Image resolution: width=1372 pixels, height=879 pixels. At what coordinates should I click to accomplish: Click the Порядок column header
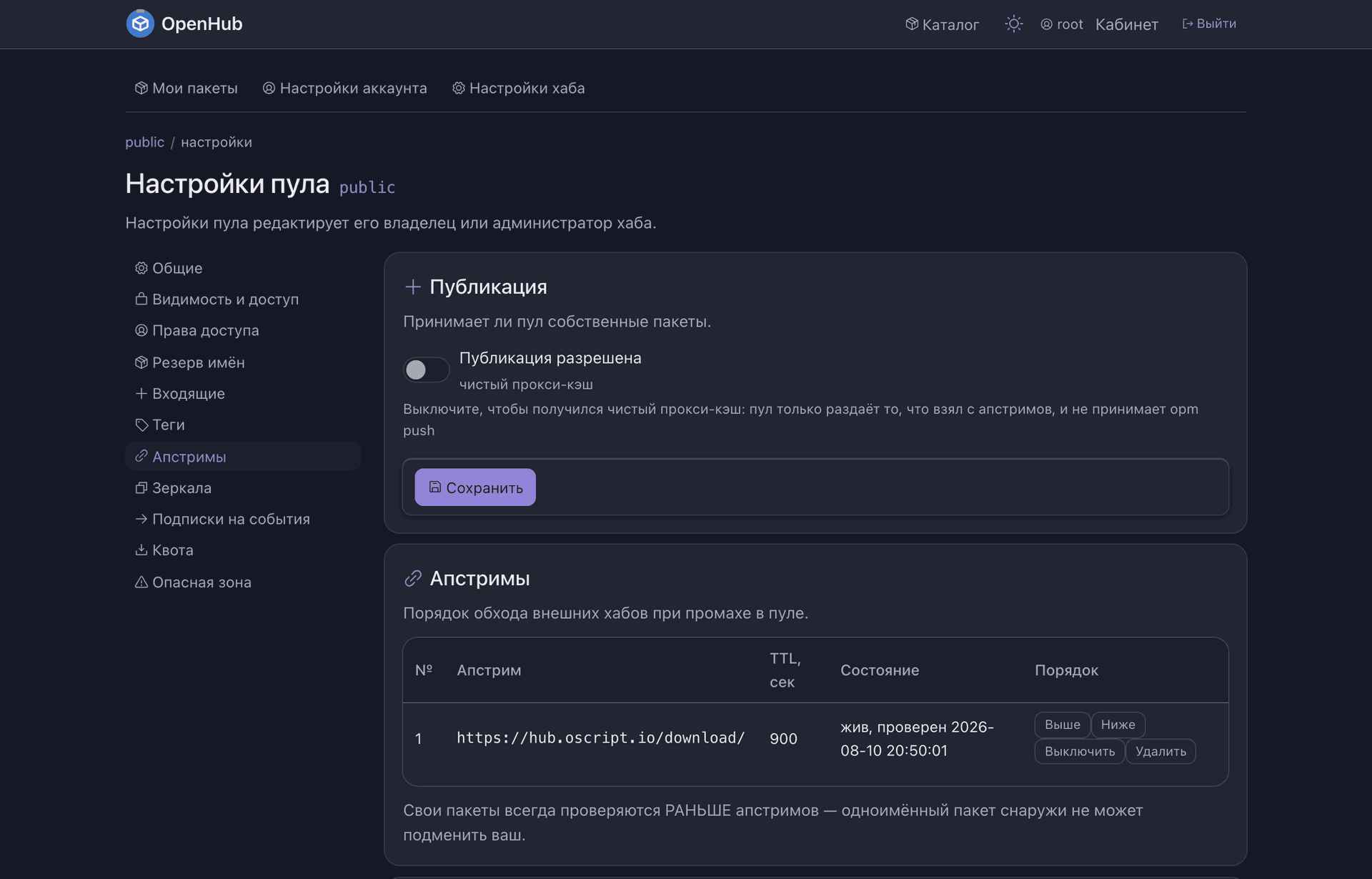(1066, 670)
